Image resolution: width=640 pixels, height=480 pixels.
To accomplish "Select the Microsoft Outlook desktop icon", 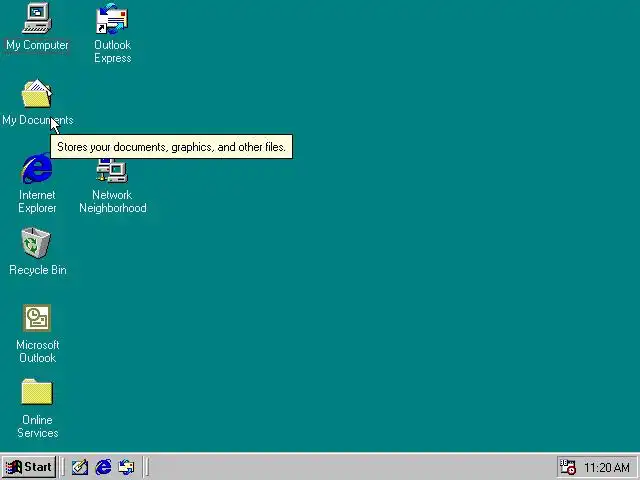I will pos(37,318).
